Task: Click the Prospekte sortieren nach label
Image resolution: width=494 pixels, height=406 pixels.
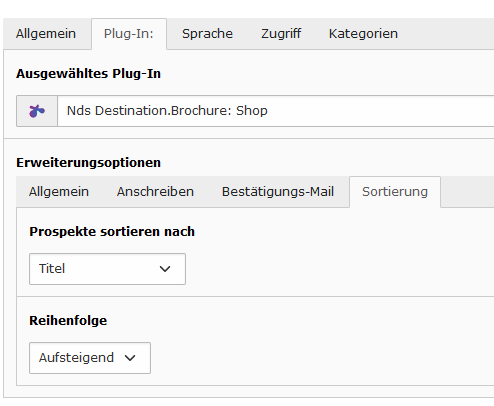Action: pyautogui.click(x=112, y=231)
